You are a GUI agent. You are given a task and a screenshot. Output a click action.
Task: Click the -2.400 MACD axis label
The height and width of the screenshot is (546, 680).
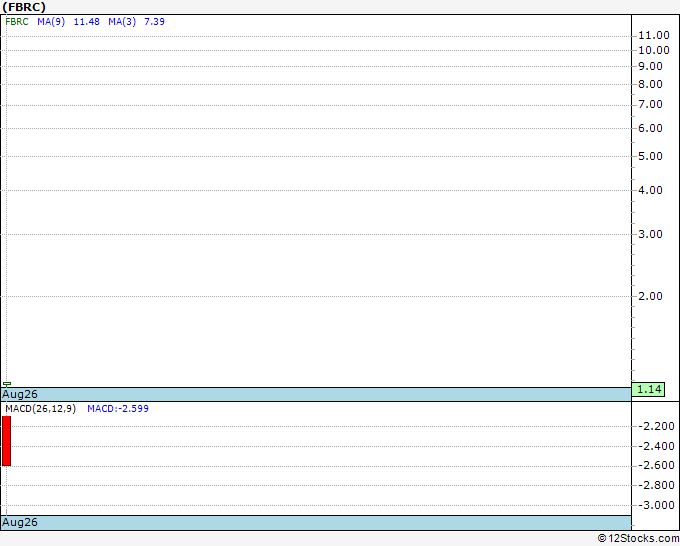click(x=657, y=446)
